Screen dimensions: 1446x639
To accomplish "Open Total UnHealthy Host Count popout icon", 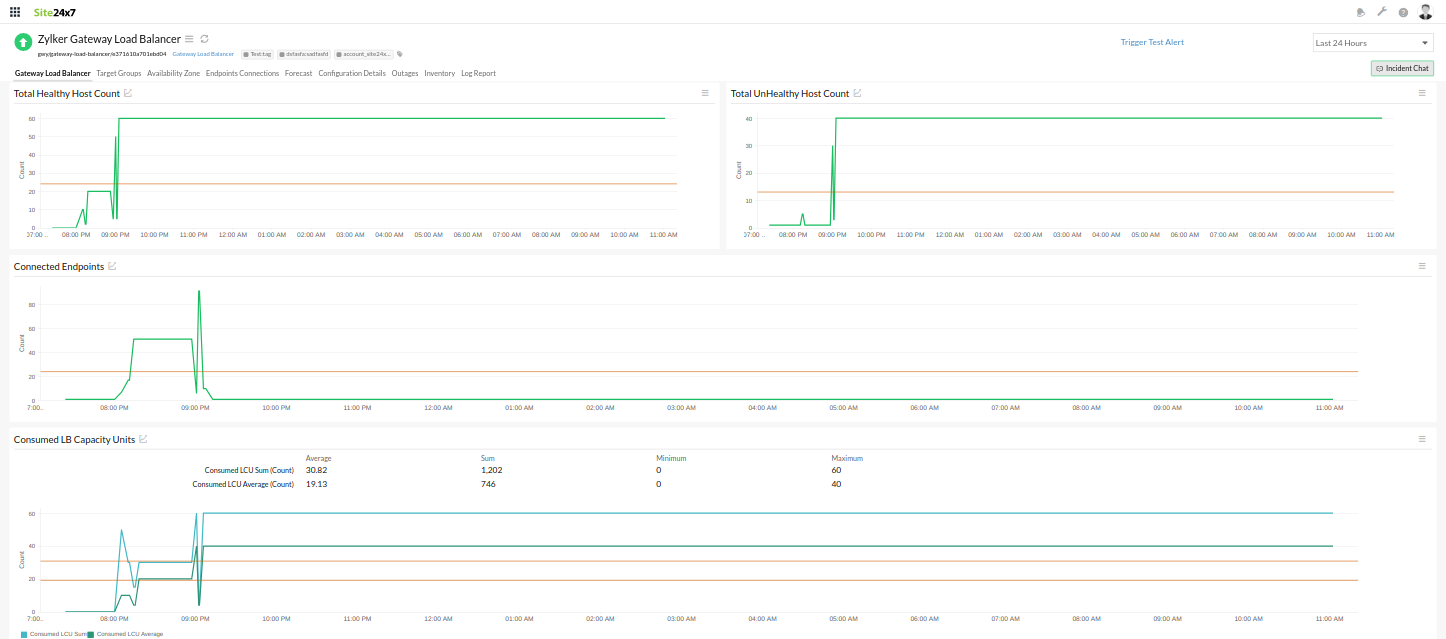I will (857, 93).
